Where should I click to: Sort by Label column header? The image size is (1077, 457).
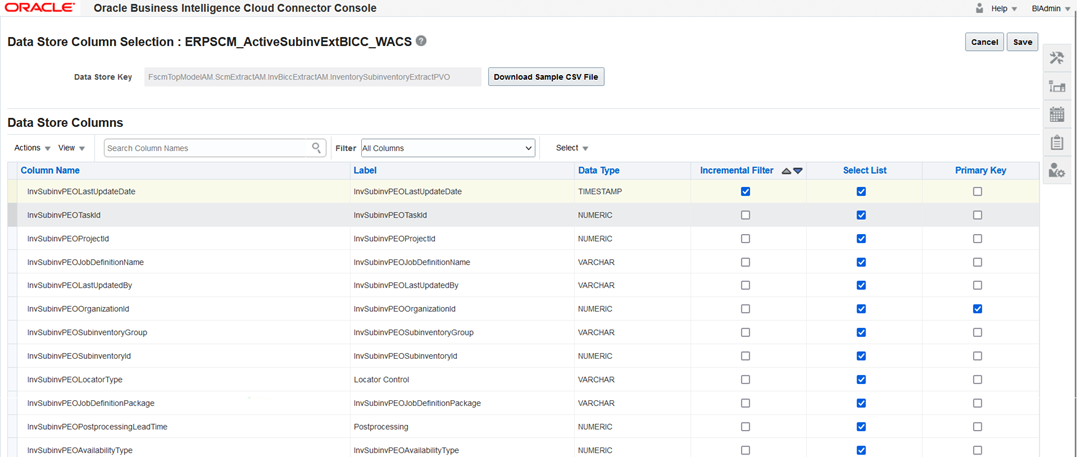pos(365,170)
